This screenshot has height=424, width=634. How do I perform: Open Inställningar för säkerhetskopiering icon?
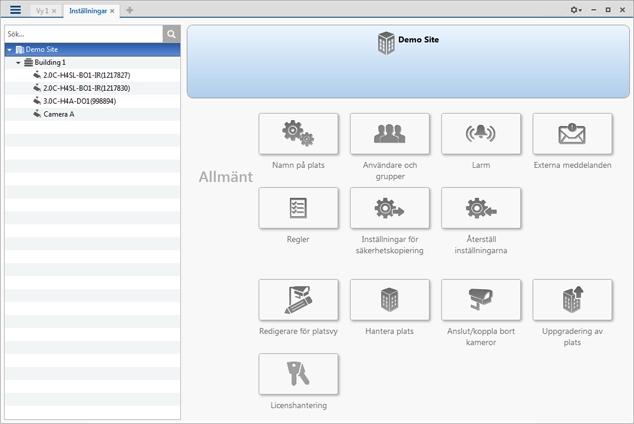point(390,208)
